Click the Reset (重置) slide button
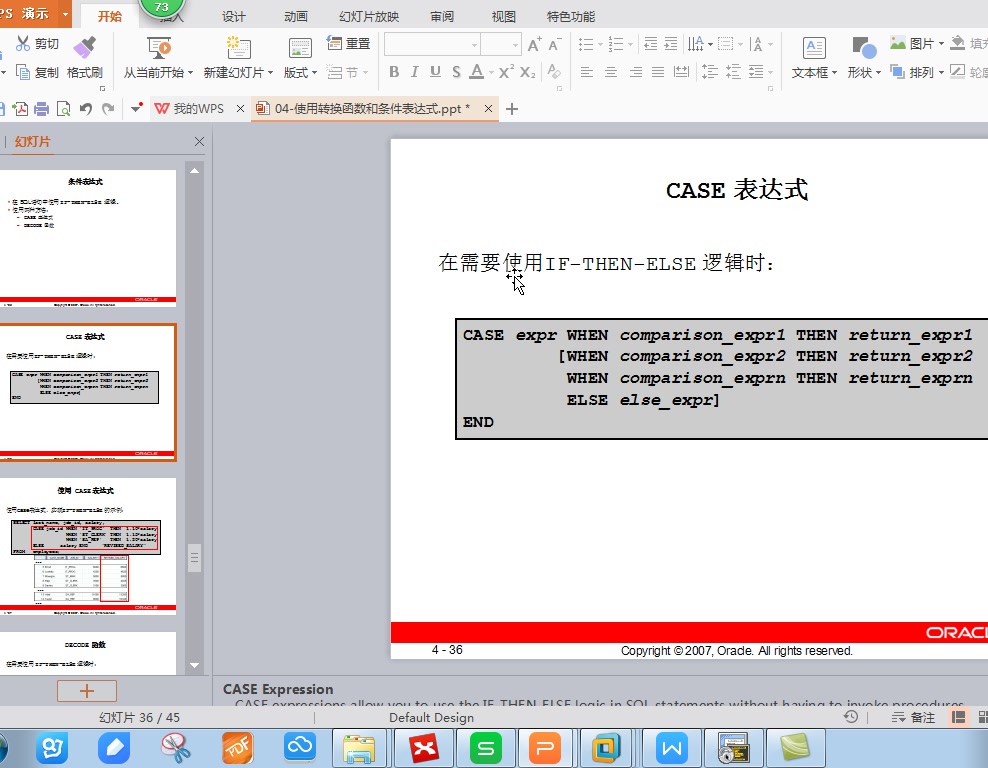The image size is (988, 768). click(350, 44)
